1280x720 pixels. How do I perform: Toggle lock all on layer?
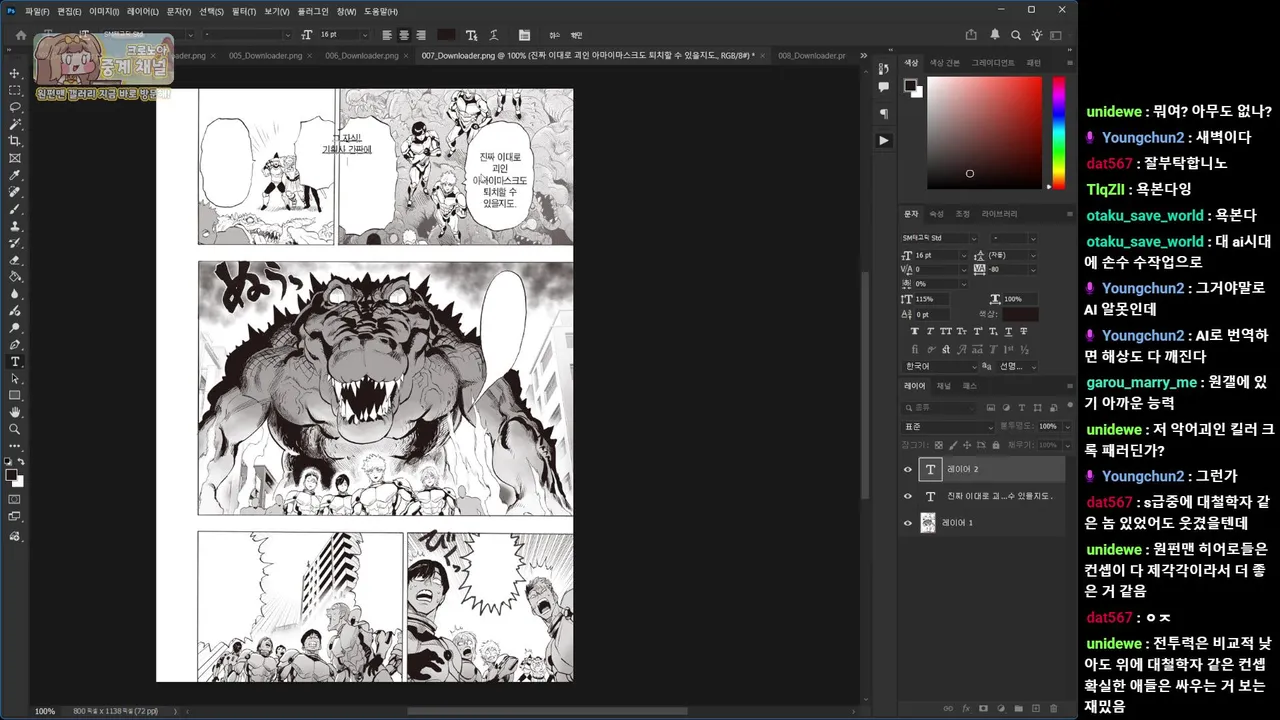996,444
